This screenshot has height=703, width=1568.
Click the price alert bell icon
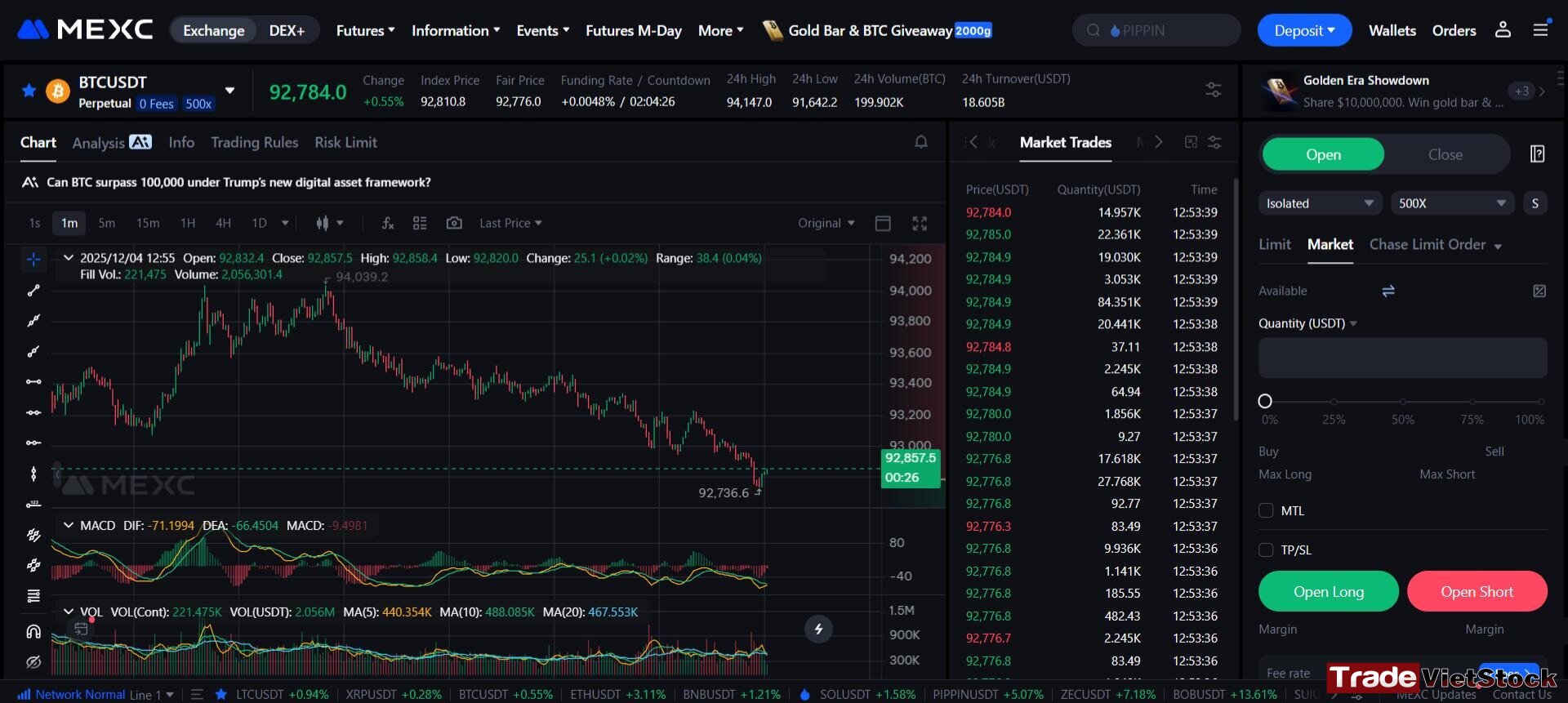coord(921,142)
